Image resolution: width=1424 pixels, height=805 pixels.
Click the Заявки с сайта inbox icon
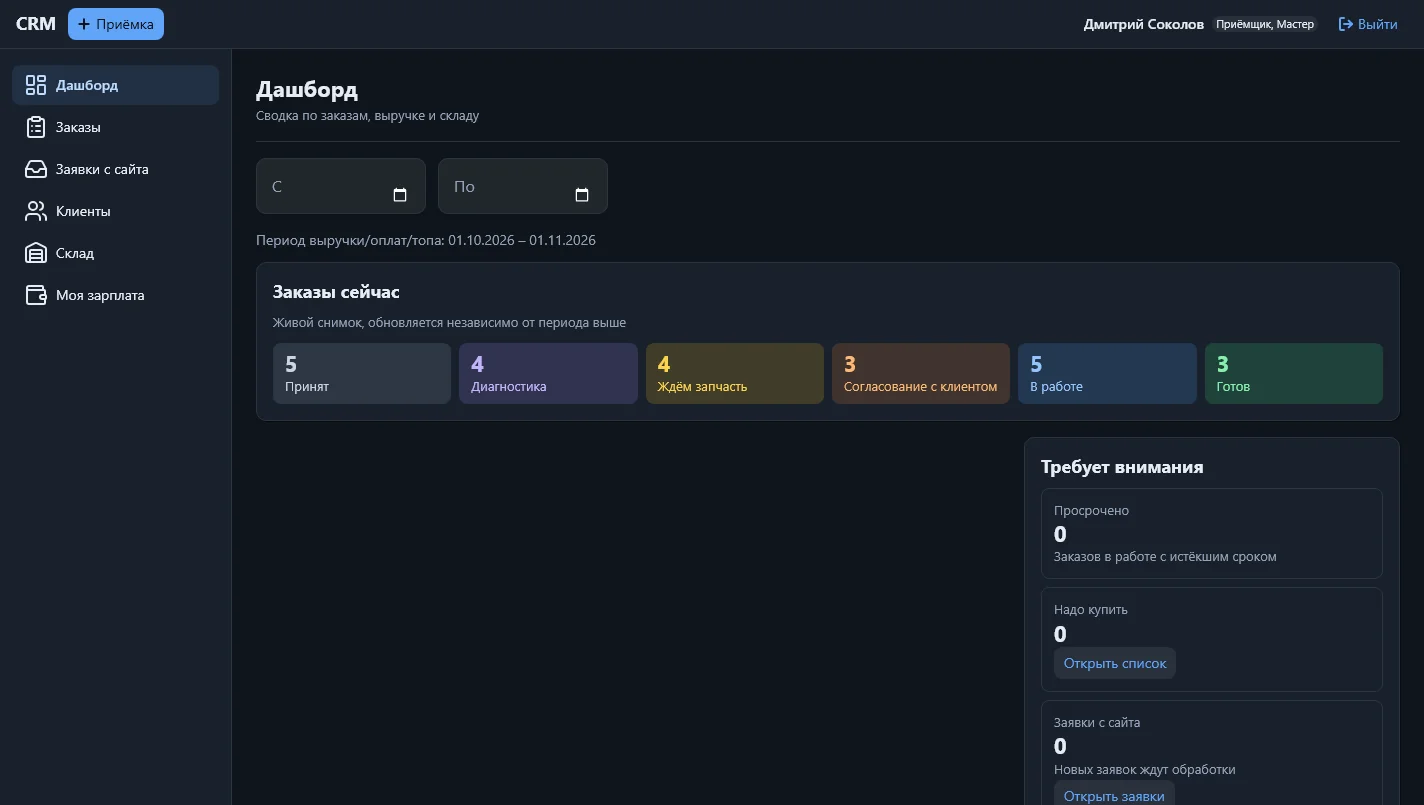[36, 169]
